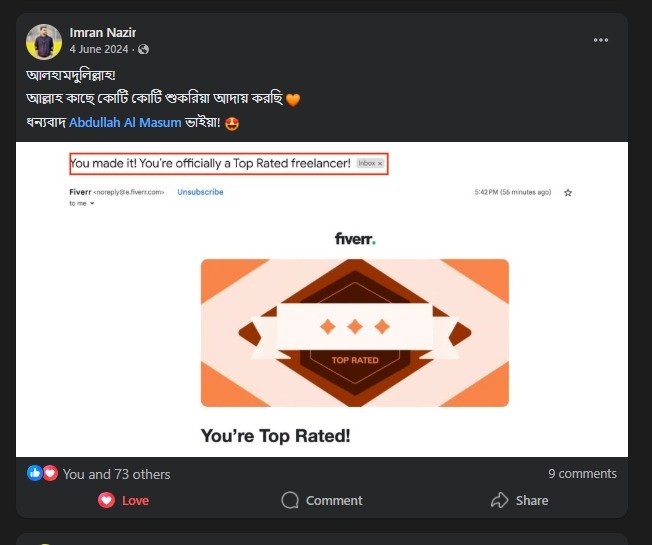View who reacted: You and 73 others
The width and height of the screenshot is (652, 545).
click(x=116, y=474)
